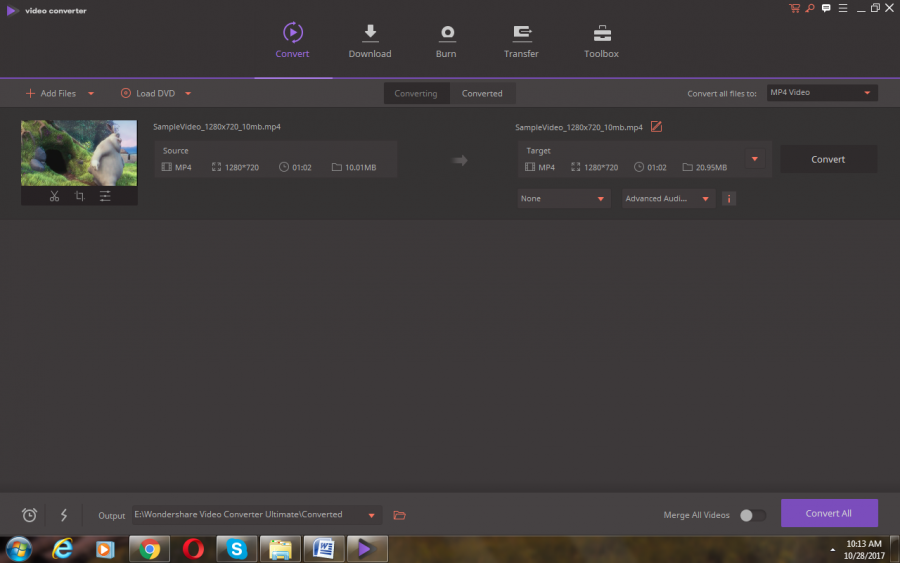Show the Converted files list
The width and height of the screenshot is (900, 563).
(x=482, y=93)
